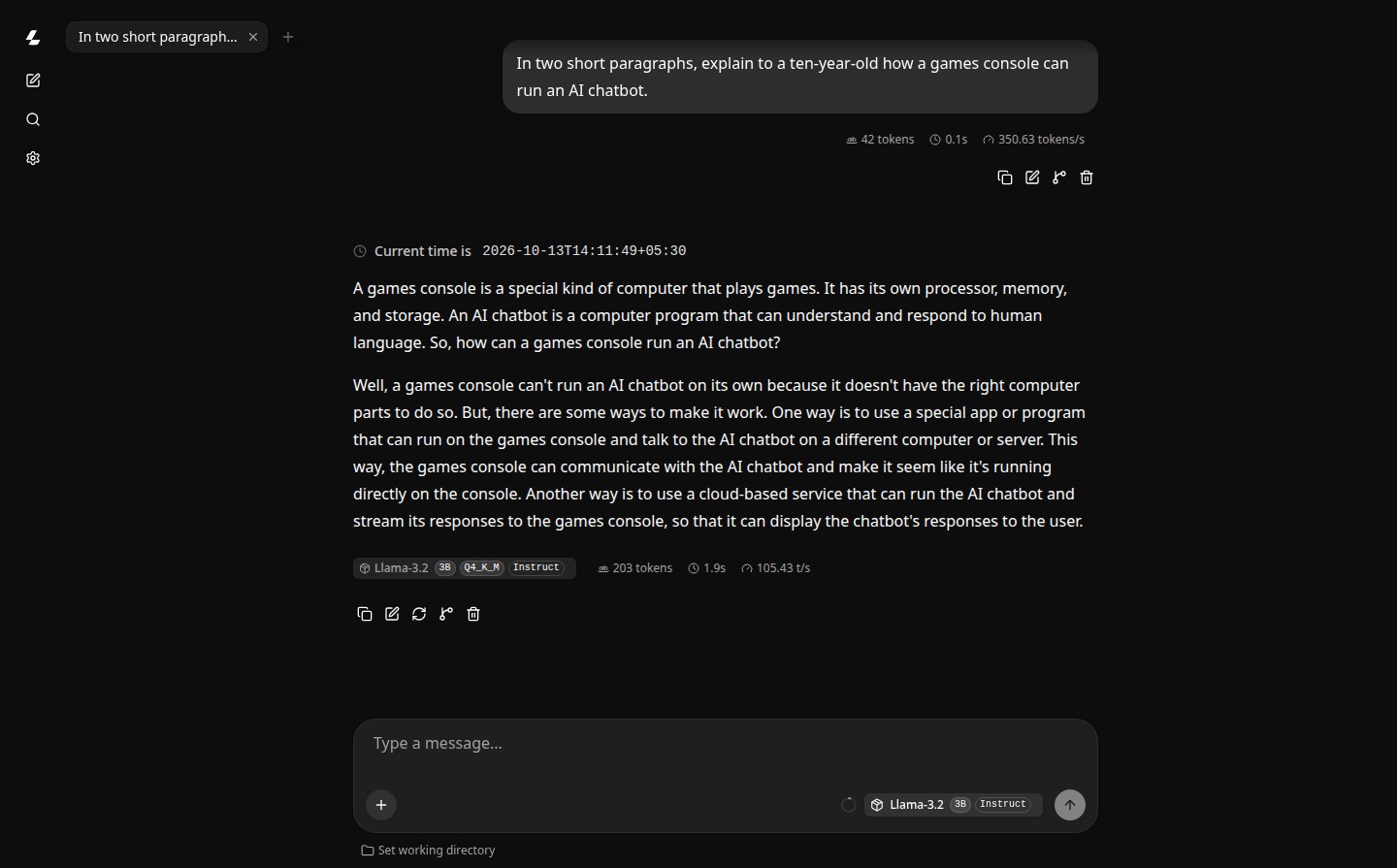
Task: Regenerate the assistant's response
Action: pos(419,614)
